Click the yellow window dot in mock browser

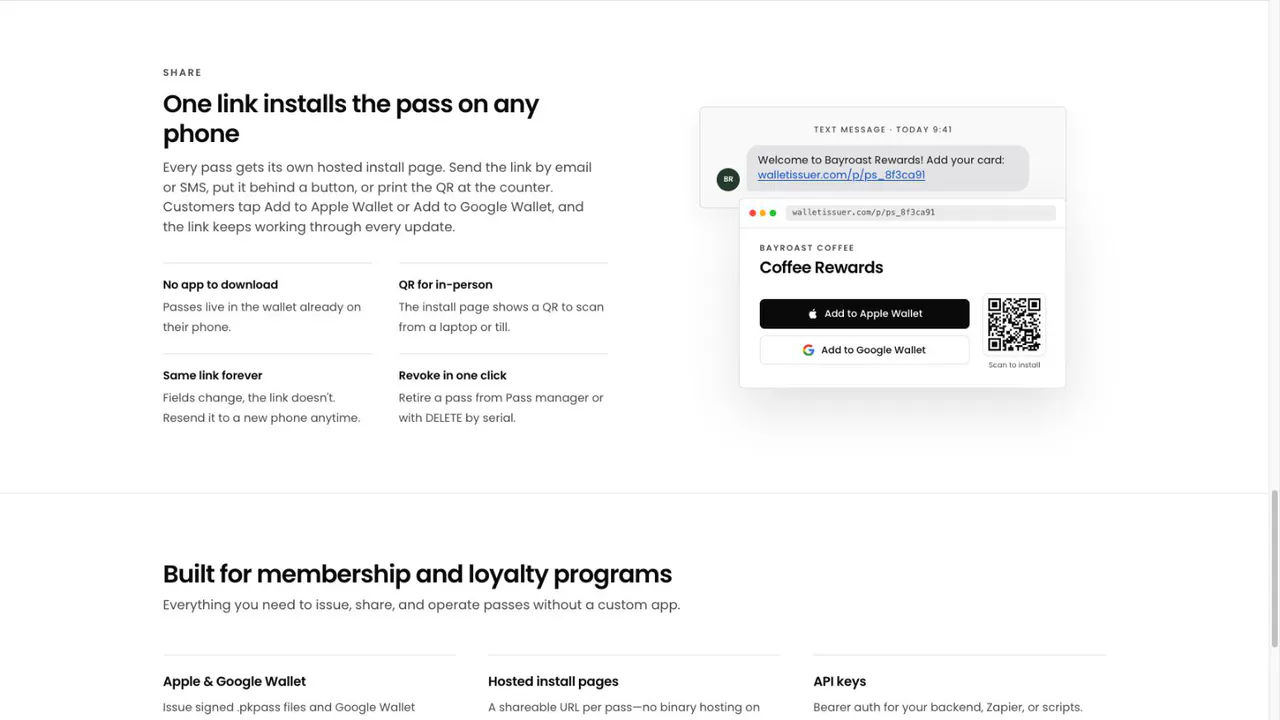tap(762, 213)
